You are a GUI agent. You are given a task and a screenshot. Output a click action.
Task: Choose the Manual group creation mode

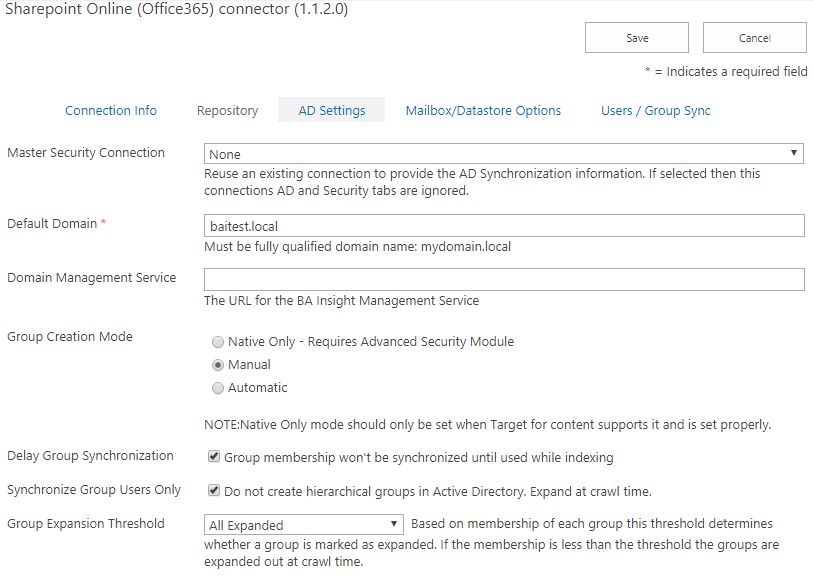(218, 365)
